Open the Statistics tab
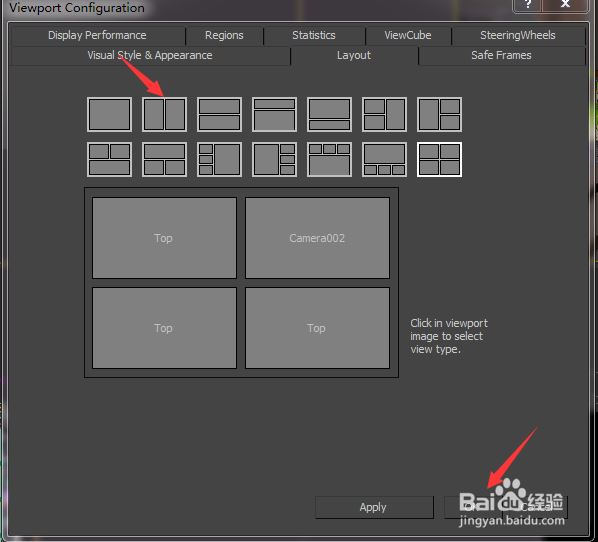Image resolution: width=598 pixels, height=542 pixels. [314, 35]
